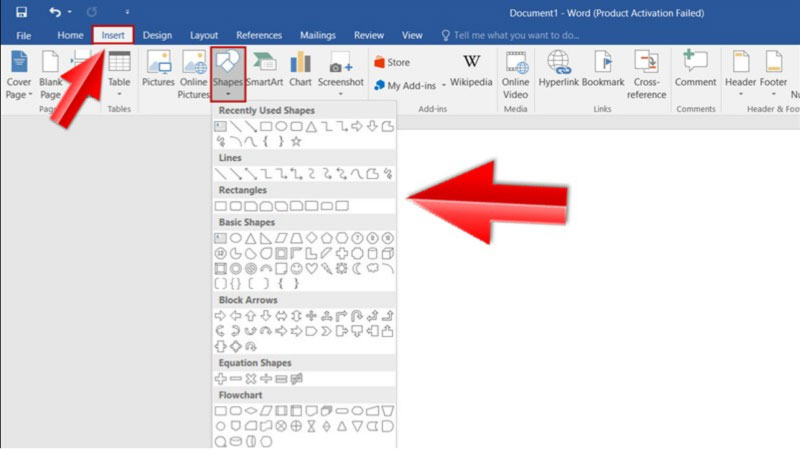This screenshot has height=450, width=800.
Task: Insert a Hyperlink from the ribbon
Action: pyautogui.click(x=560, y=68)
